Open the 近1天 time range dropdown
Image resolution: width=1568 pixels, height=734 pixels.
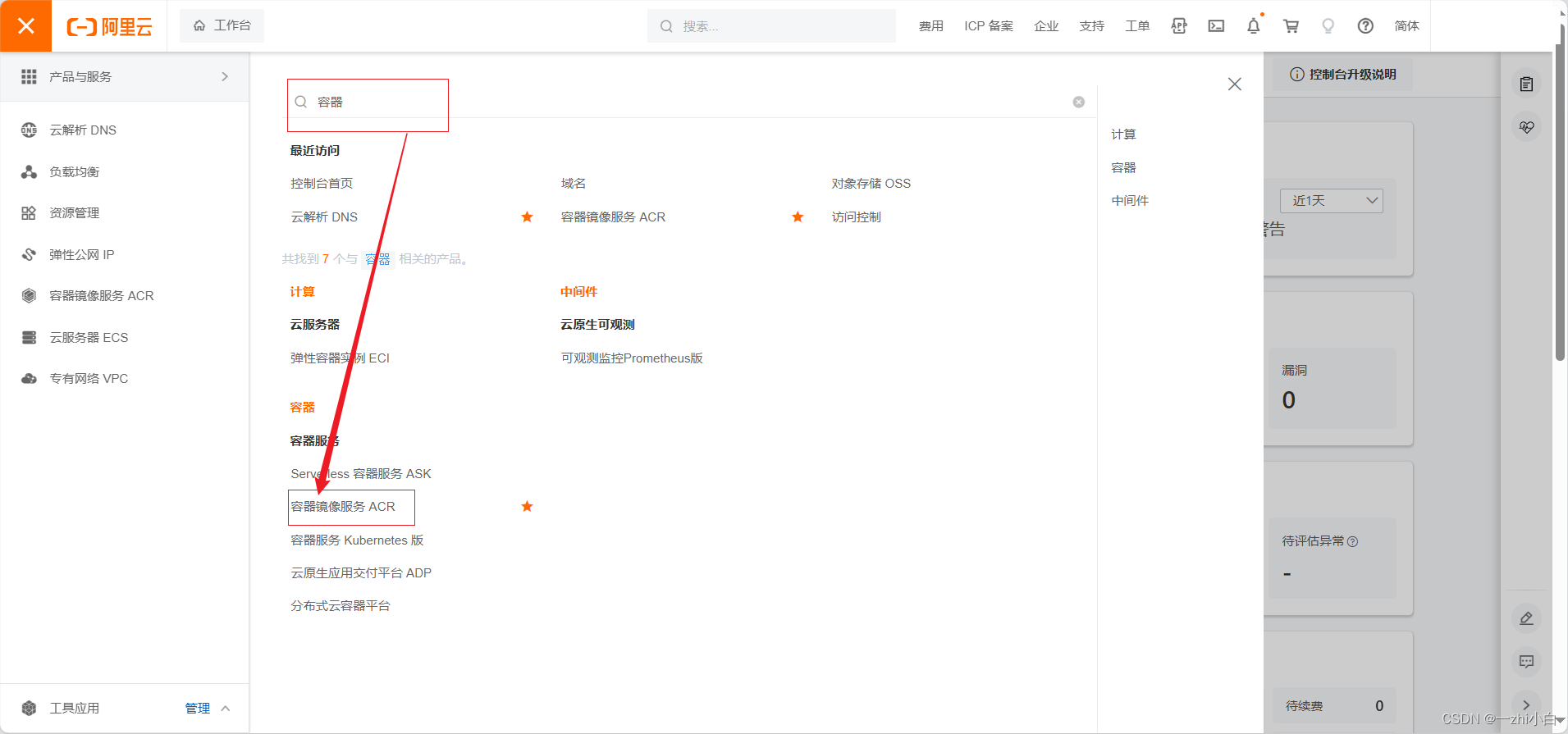tap(1331, 201)
